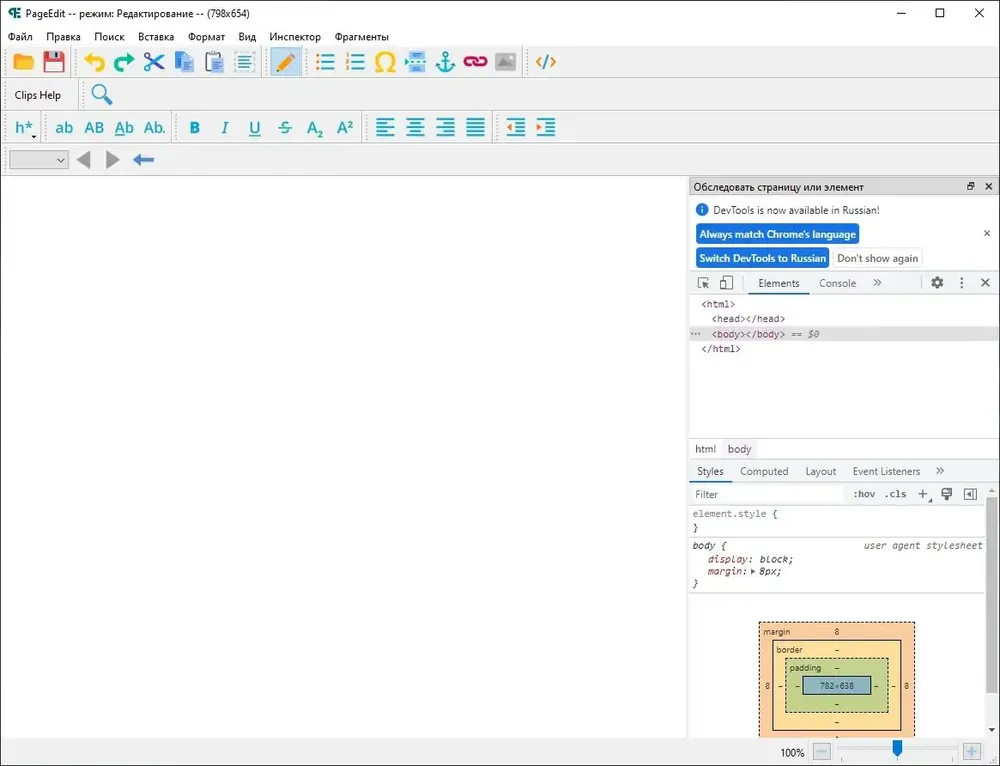
Task: Open the h* heading dropdown
Action: point(26,128)
